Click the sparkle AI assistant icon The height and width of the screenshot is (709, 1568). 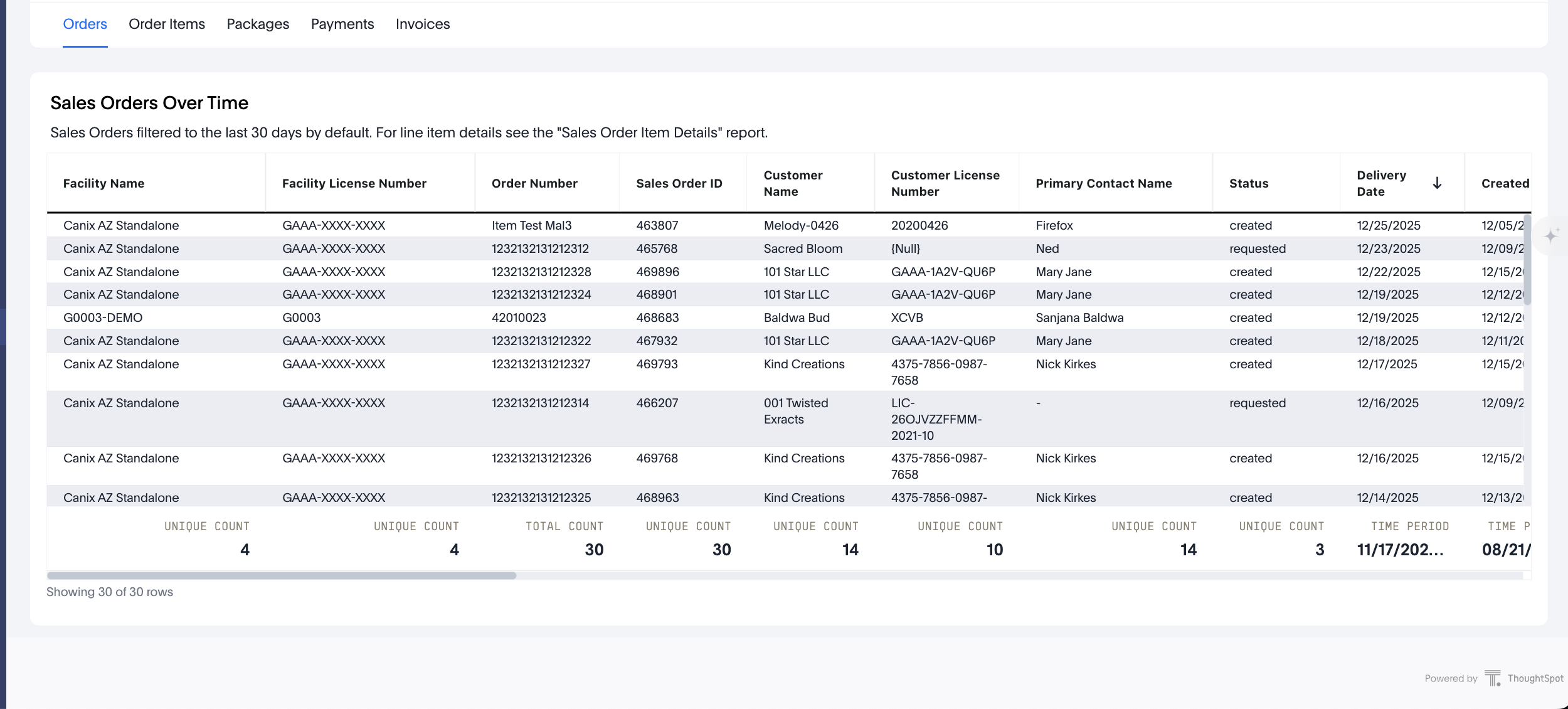(1552, 236)
